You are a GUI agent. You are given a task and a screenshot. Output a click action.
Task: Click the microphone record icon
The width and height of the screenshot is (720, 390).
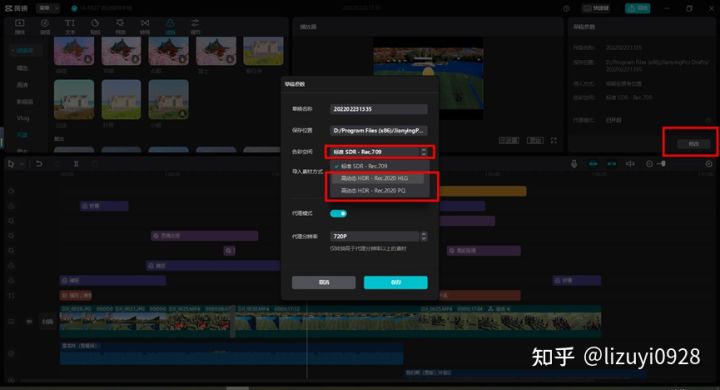574,164
